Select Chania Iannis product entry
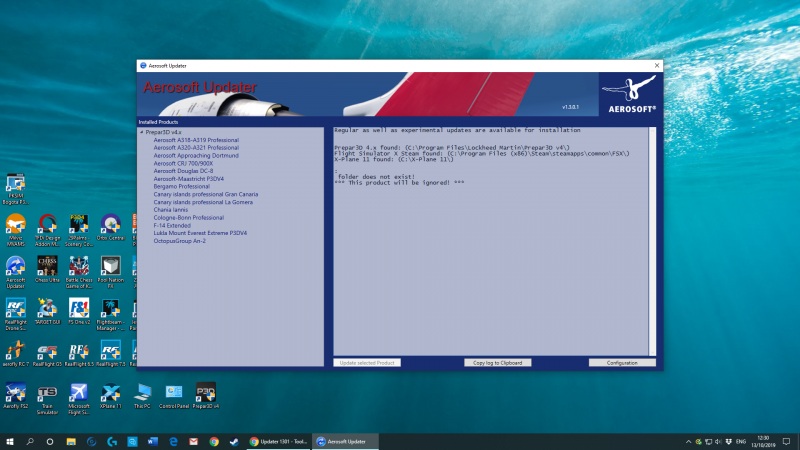This screenshot has width=800, height=450. pos(170,210)
